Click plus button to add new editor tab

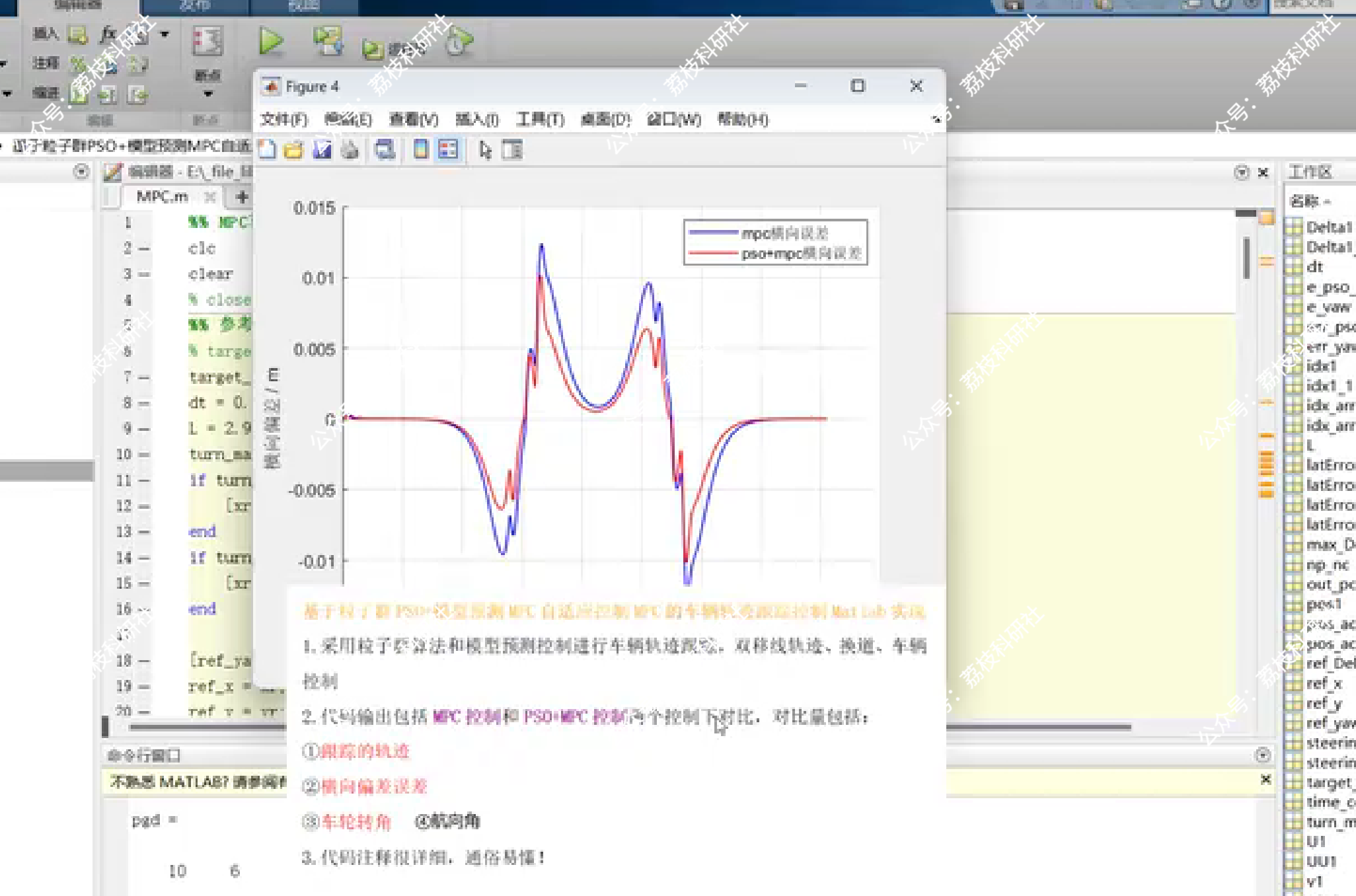point(242,196)
